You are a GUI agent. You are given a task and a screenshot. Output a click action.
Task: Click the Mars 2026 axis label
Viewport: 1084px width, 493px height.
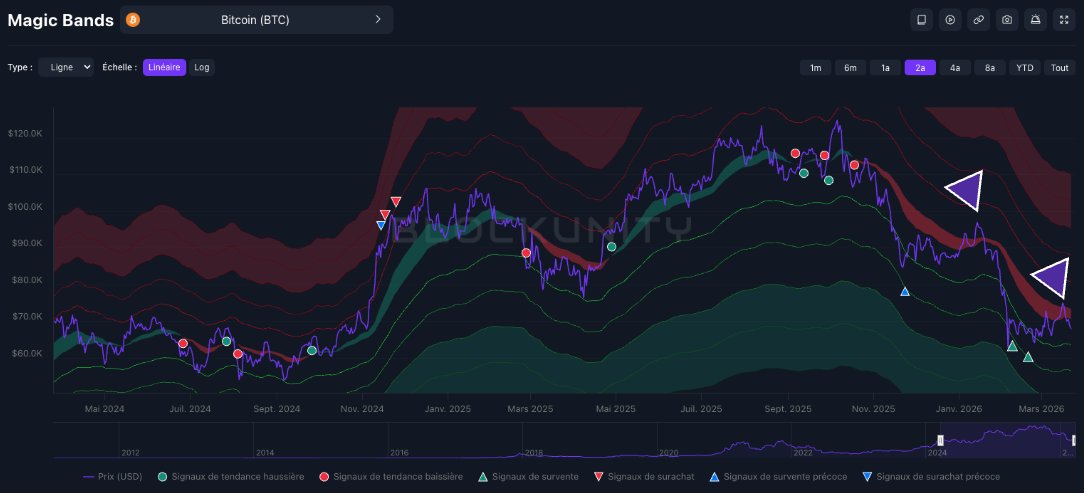1043,409
